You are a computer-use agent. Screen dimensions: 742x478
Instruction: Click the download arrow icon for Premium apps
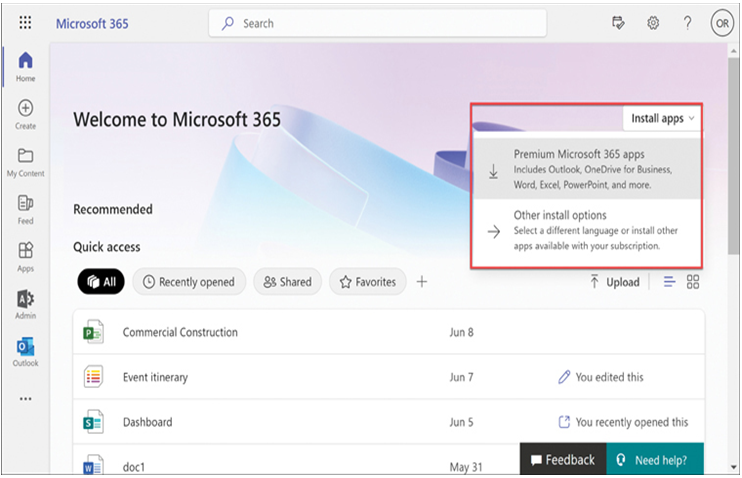pyautogui.click(x=493, y=171)
